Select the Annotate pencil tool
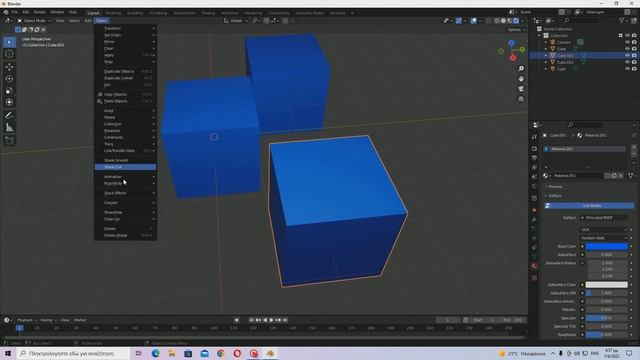 pyautogui.click(x=9, y=116)
